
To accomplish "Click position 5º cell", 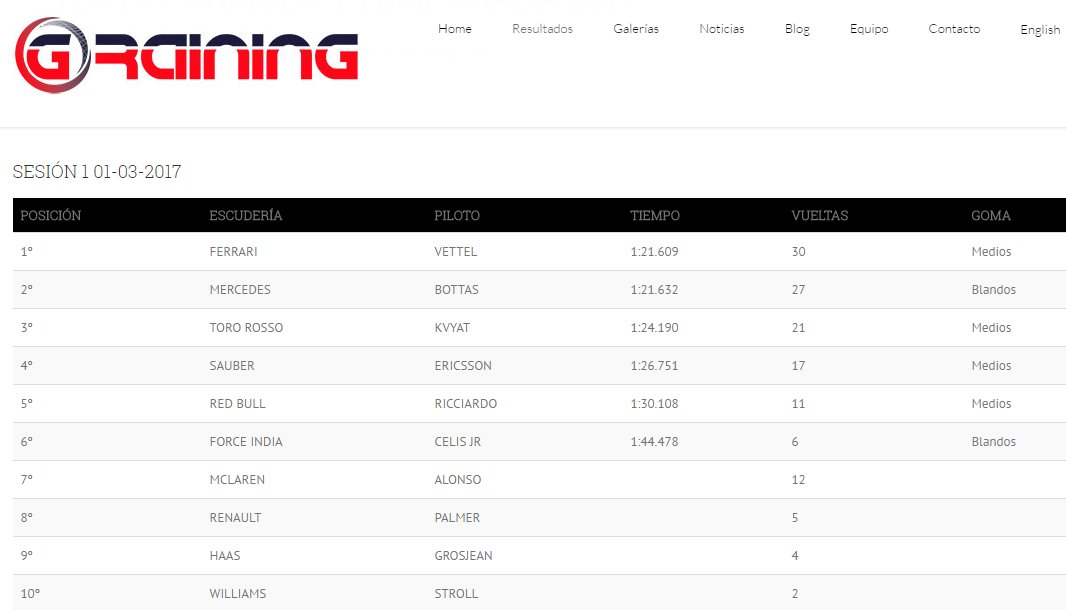I will tap(27, 404).
